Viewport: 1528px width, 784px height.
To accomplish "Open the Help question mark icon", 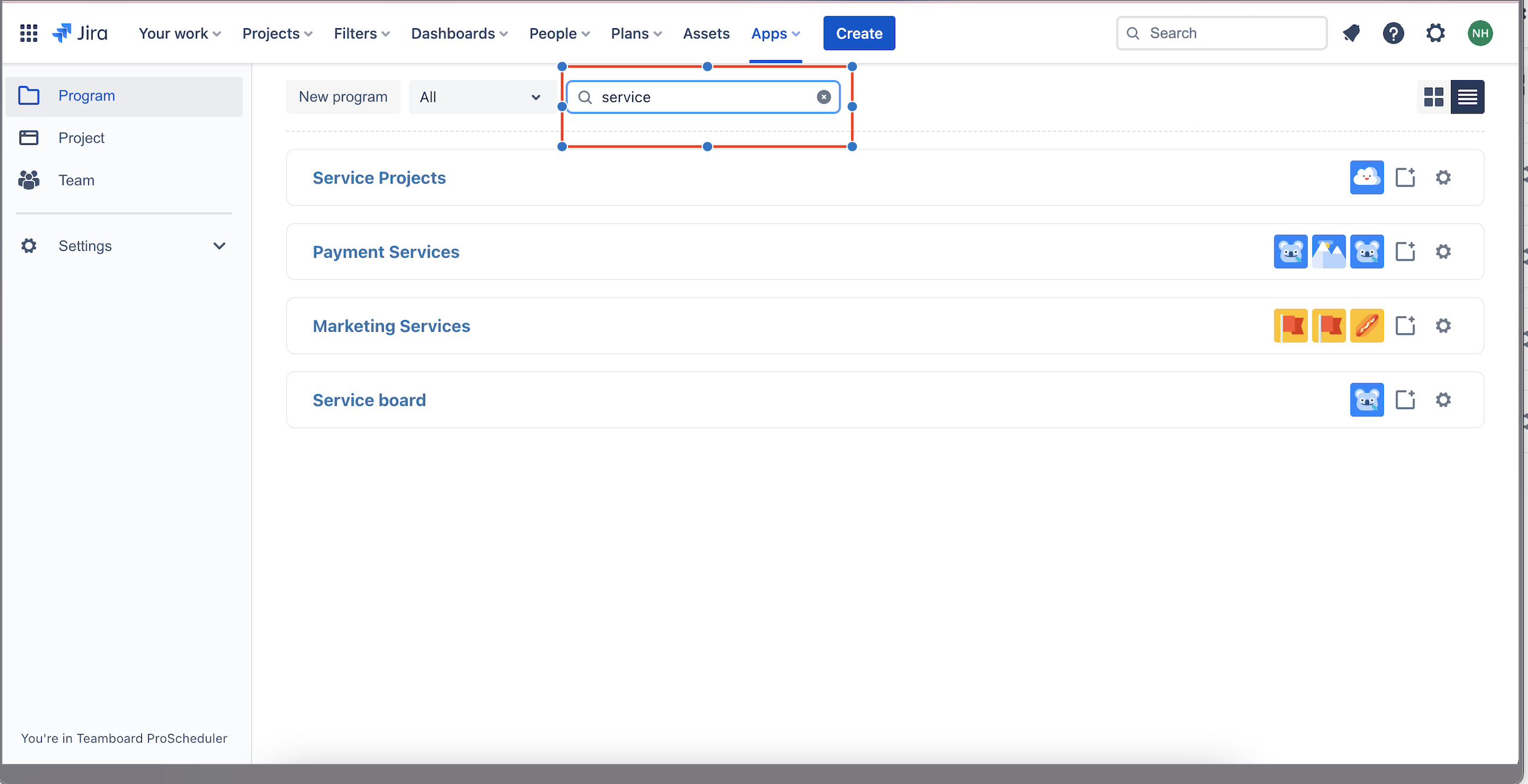I will coord(1393,33).
